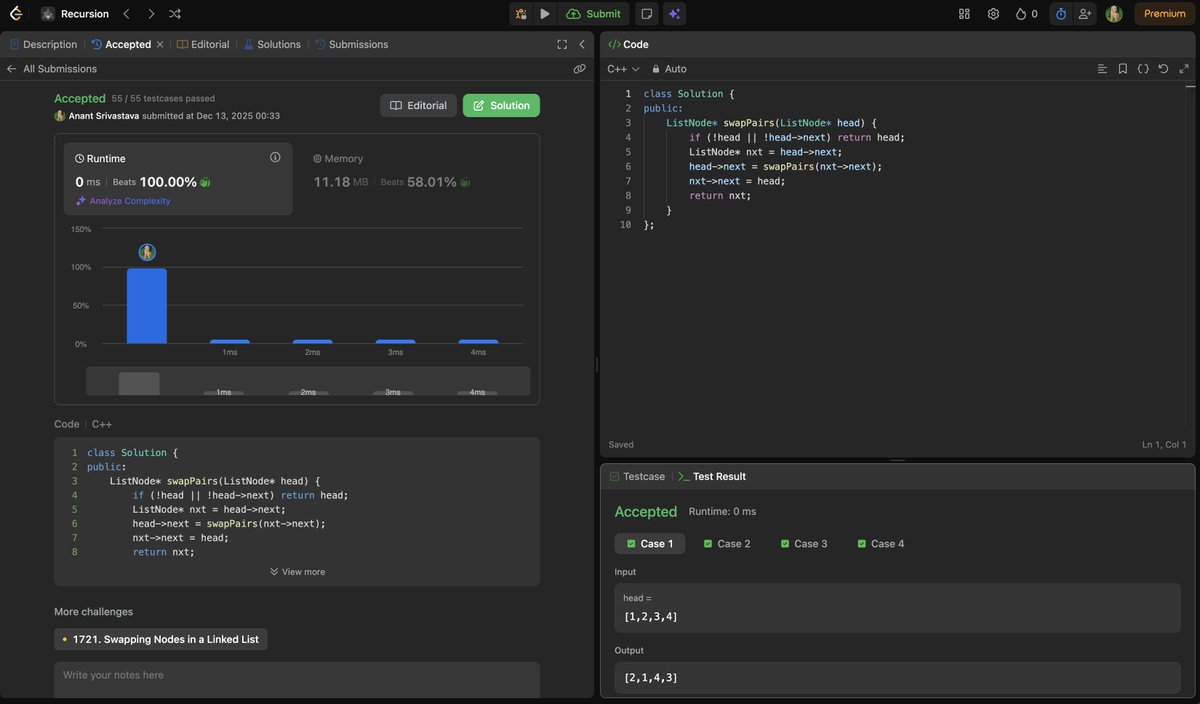This screenshot has height=704, width=1200.
Task: Copy the submission link icon
Action: click(579, 69)
